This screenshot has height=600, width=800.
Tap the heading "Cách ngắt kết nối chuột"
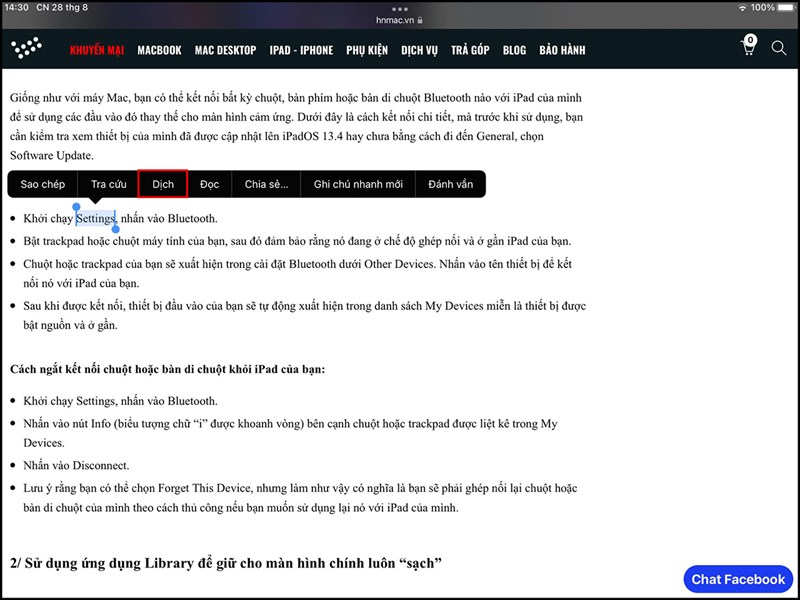point(167,369)
